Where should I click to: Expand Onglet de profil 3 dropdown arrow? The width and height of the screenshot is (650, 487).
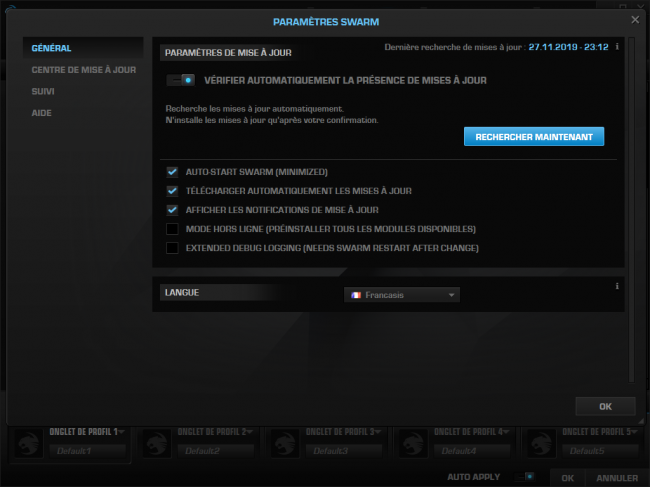click(x=378, y=432)
